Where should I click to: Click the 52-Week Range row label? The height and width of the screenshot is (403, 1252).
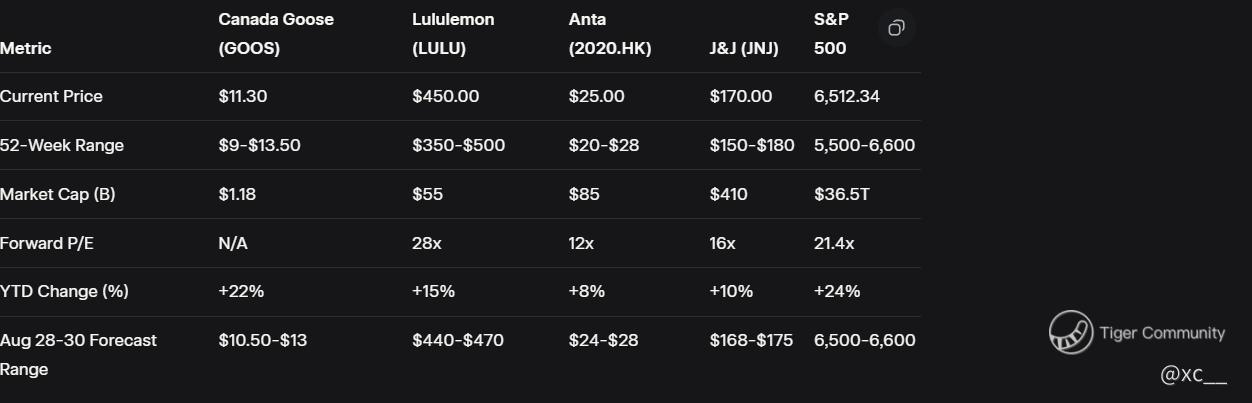[62, 145]
